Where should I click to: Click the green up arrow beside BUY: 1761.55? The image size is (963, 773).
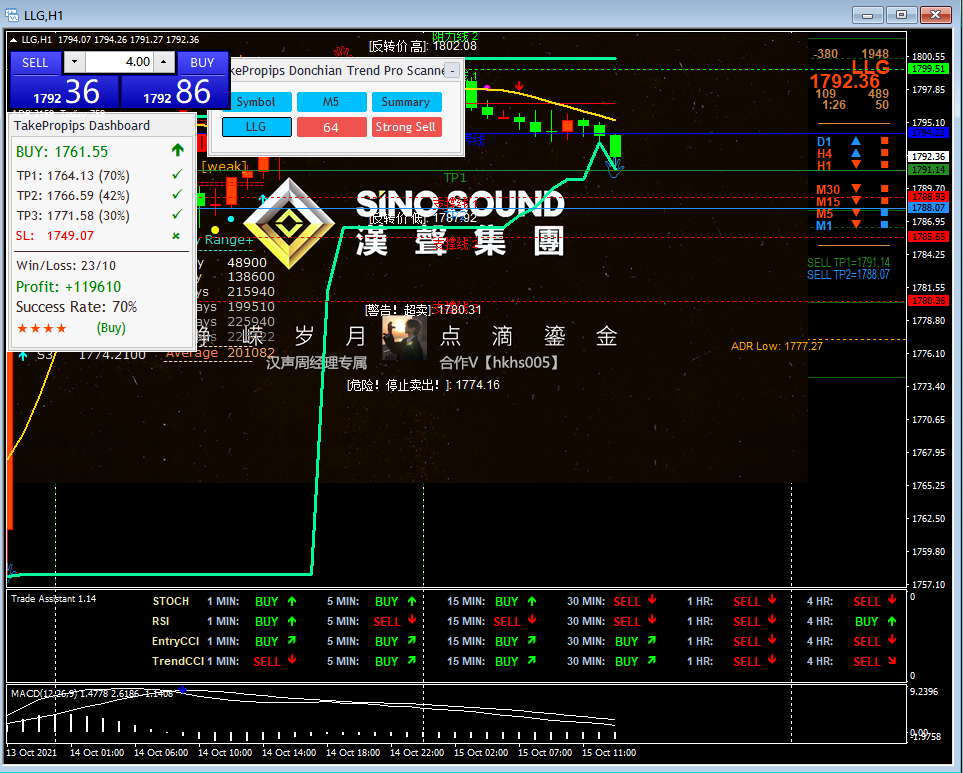tap(177, 150)
